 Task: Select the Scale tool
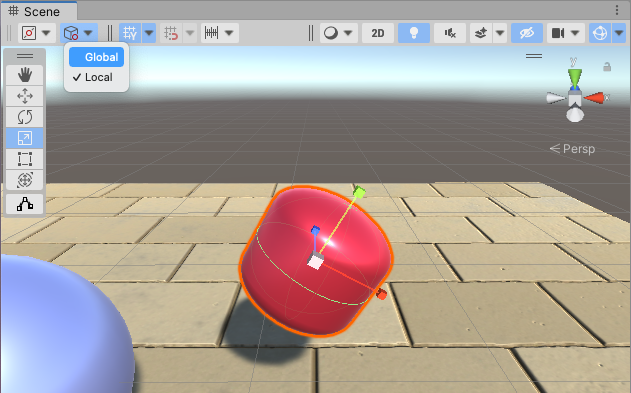click(25, 138)
